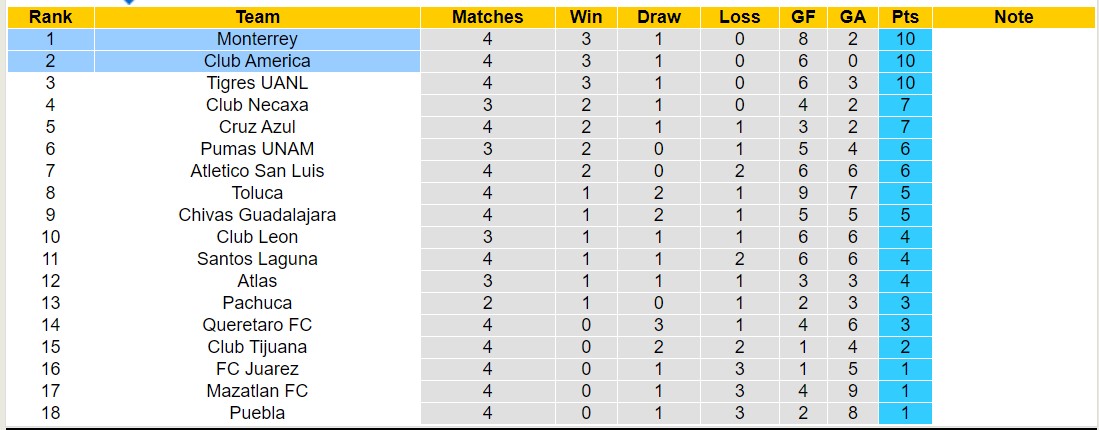Open the Queretaro FC team entry
1099x430 pixels.
[x=257, y=325]
